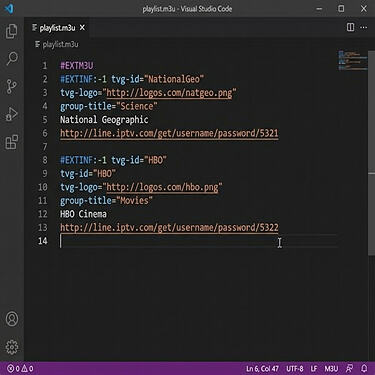This screenshot has height=375, width=375.
Task: Click the National Geographic channel name
Action: 104,120
